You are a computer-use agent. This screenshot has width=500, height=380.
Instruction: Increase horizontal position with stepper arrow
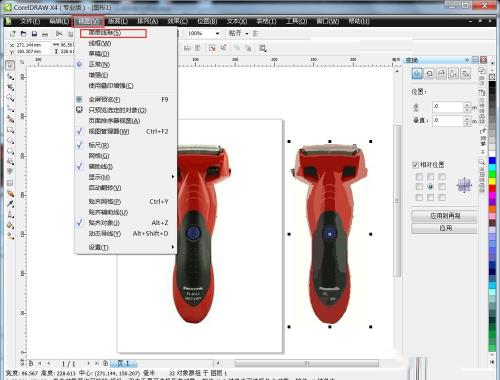pos(467,105)
